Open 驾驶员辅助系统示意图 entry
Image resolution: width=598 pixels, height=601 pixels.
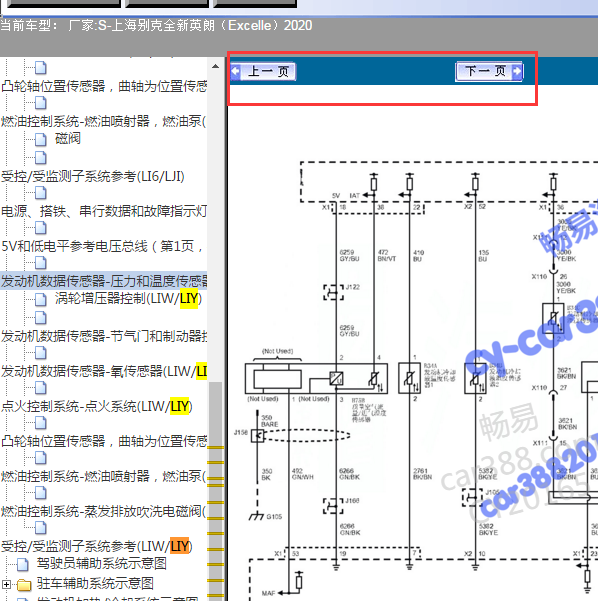pos(102,563)
